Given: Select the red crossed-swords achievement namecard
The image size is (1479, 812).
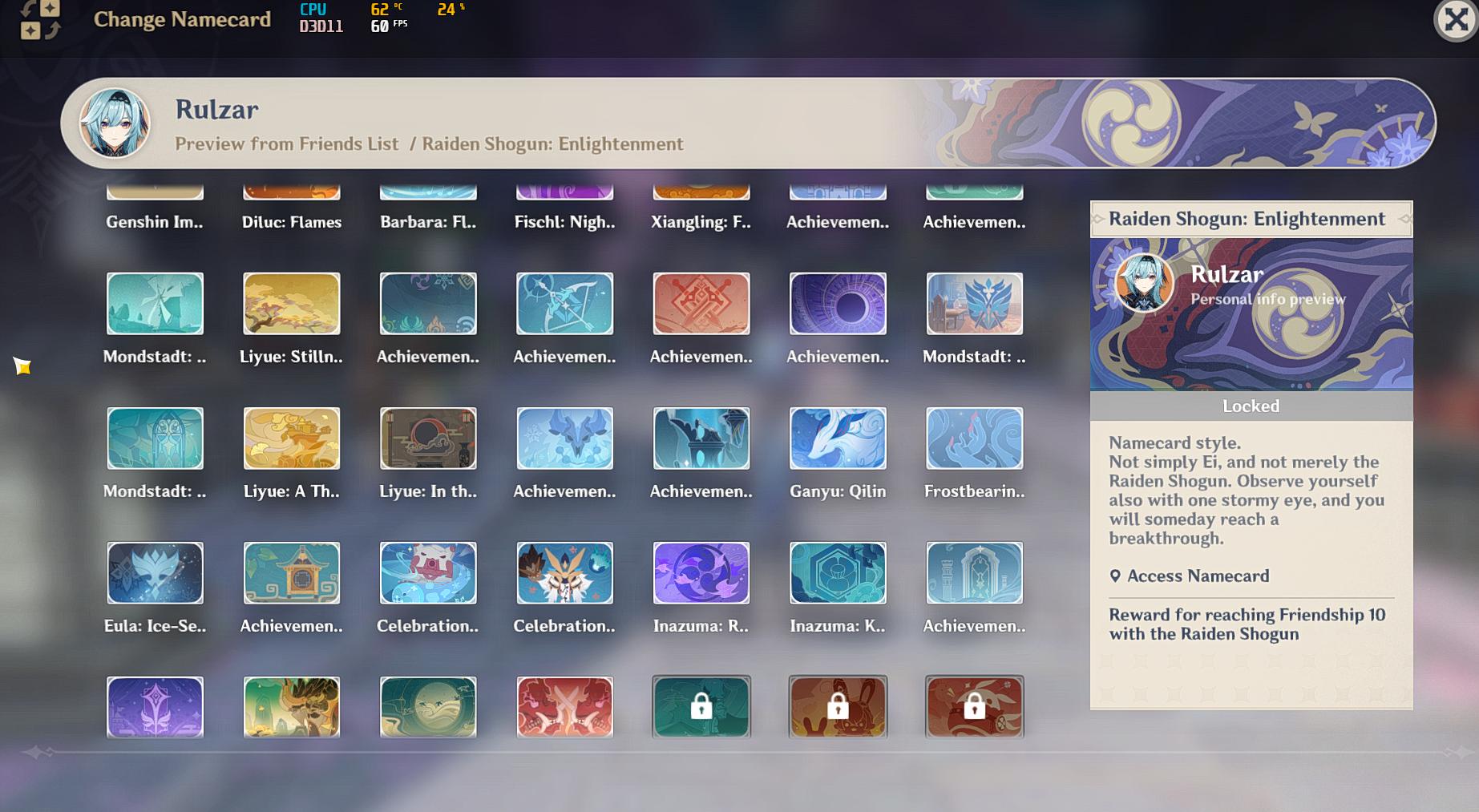Looking at the screenshot, I should pyautogui.click(x=701, y=303).
